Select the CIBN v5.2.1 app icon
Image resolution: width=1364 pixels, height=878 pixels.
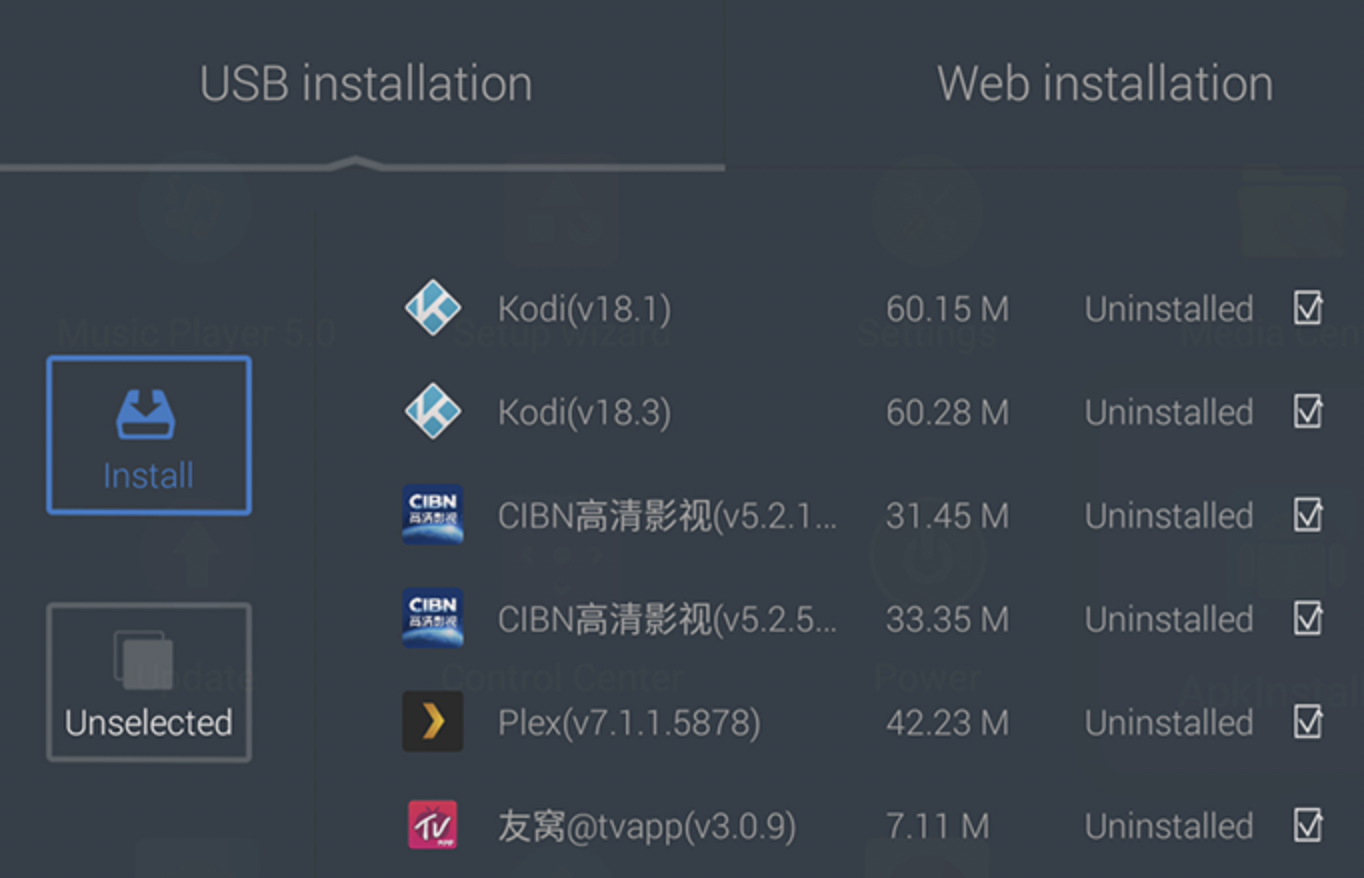point(433,515)
